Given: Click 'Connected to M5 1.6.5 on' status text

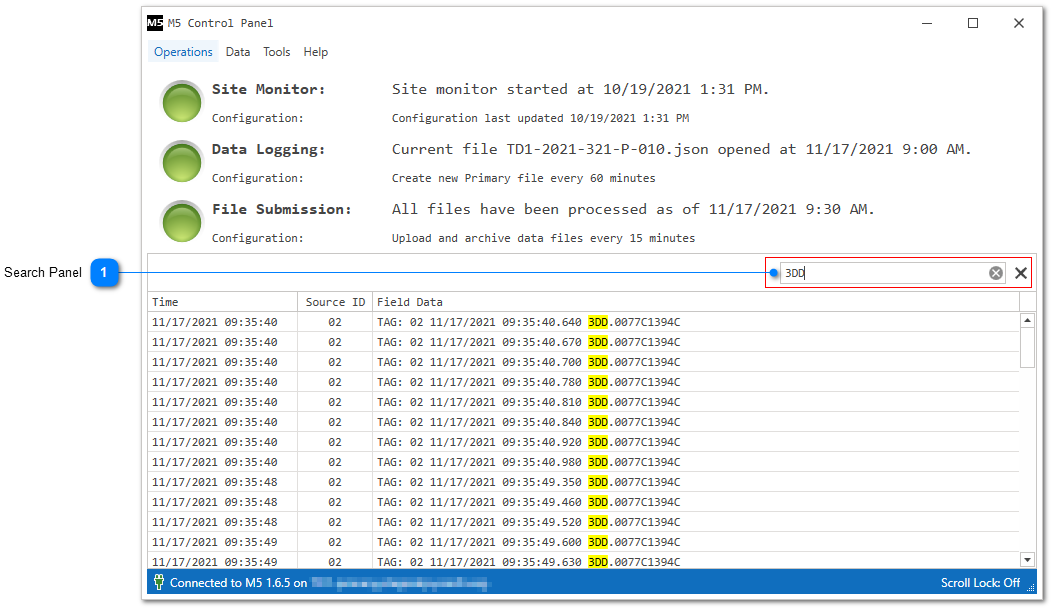Looking at the screenshot, I should [238, 582].
